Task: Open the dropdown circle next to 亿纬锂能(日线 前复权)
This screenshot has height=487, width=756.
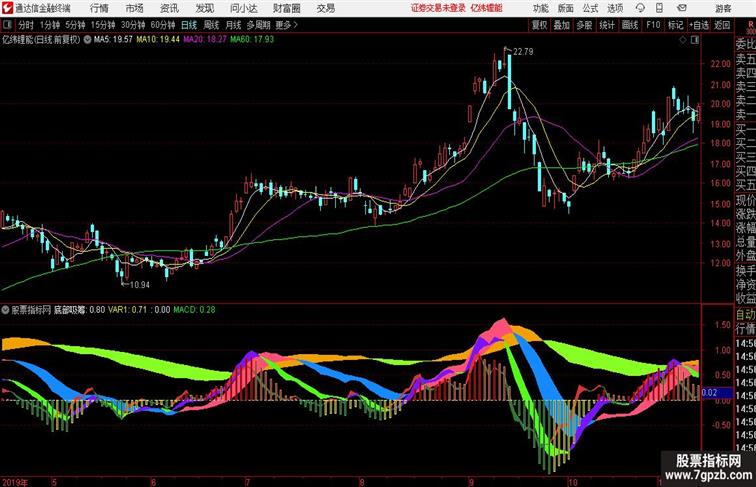Action: [87, 40]
